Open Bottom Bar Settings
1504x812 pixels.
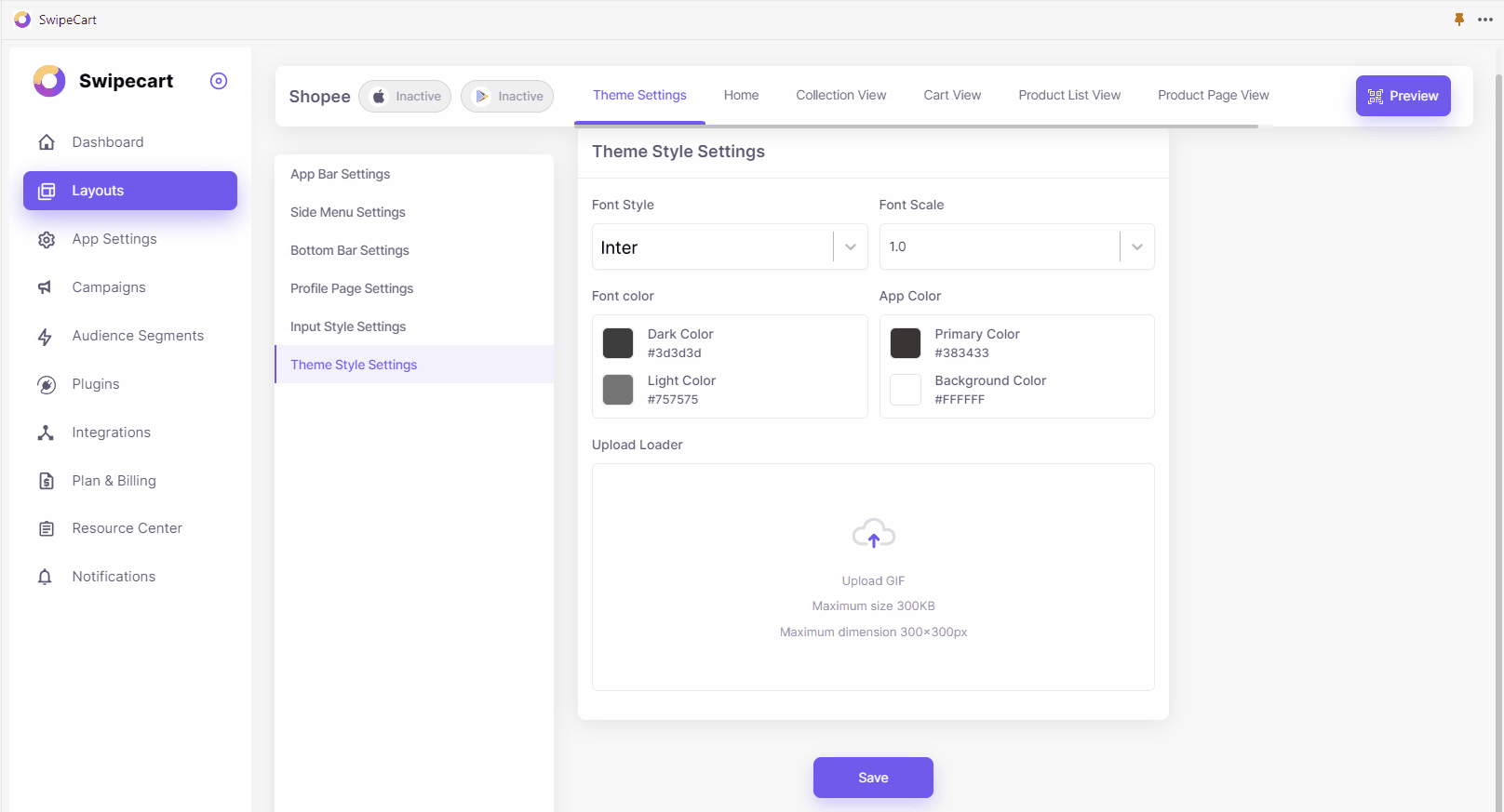coord(414,250)
